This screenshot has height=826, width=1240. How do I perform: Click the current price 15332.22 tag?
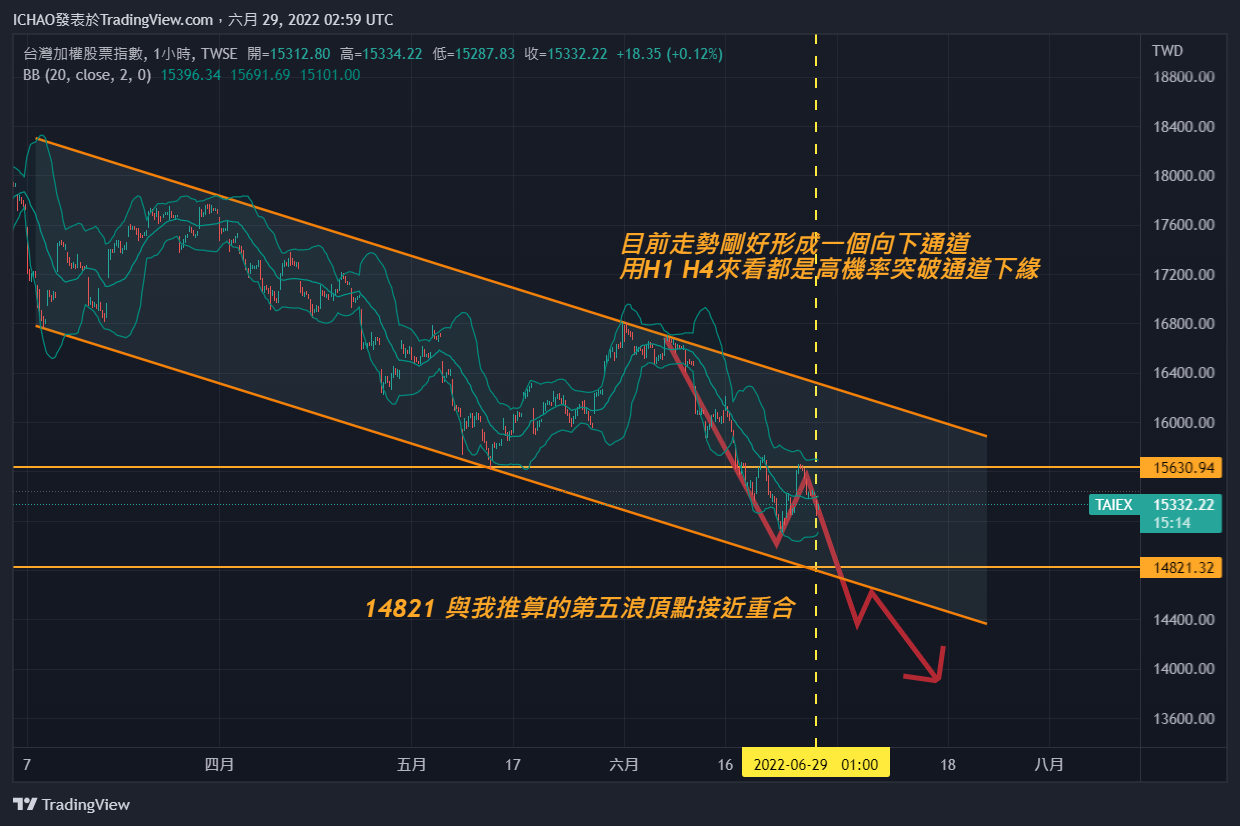[1183, 505]
